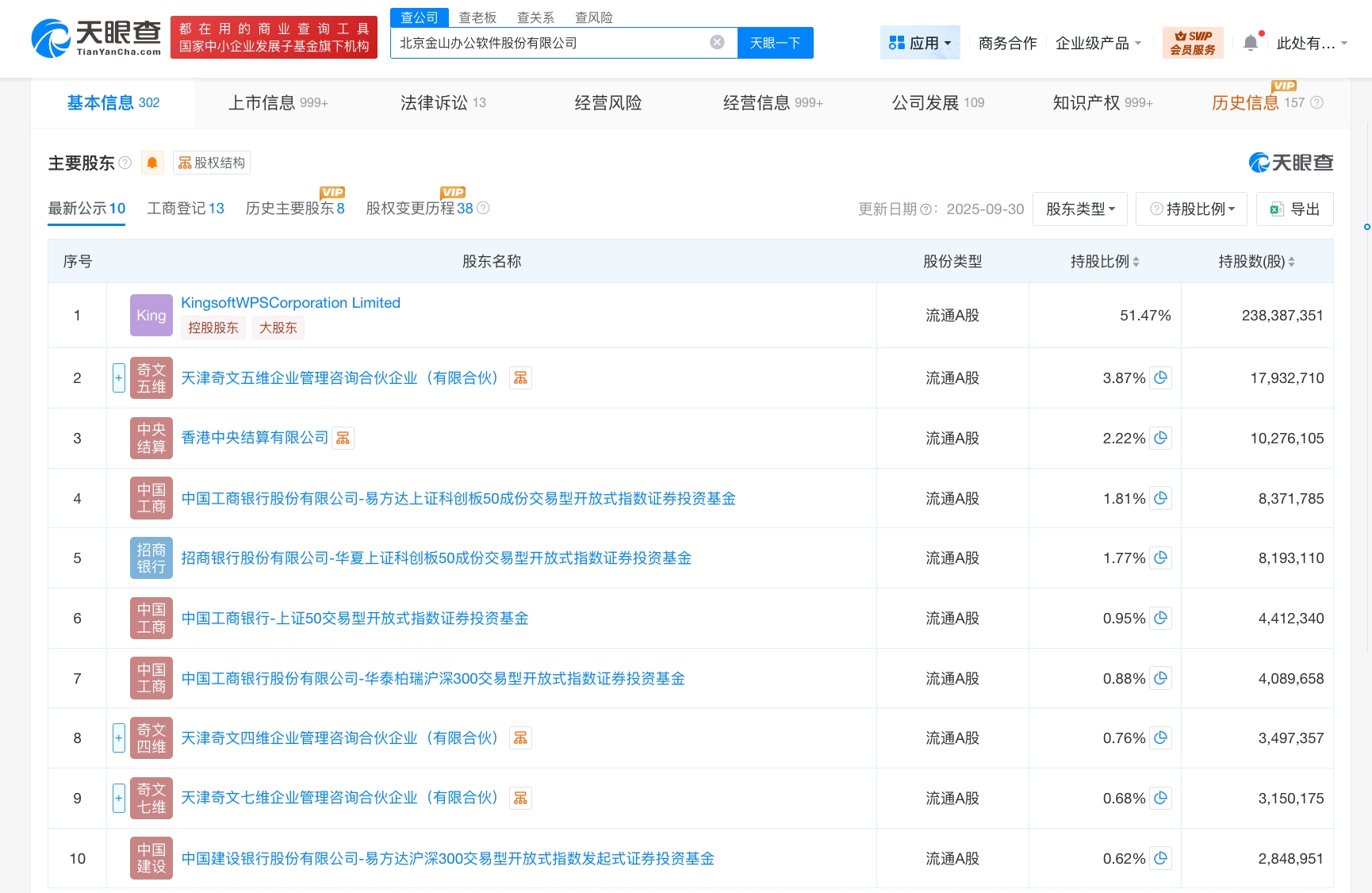Click the Excel export icon beside 导出
Viewport: 1372px width, 893px height.
pyautogui.click(x=1275, y=209)
